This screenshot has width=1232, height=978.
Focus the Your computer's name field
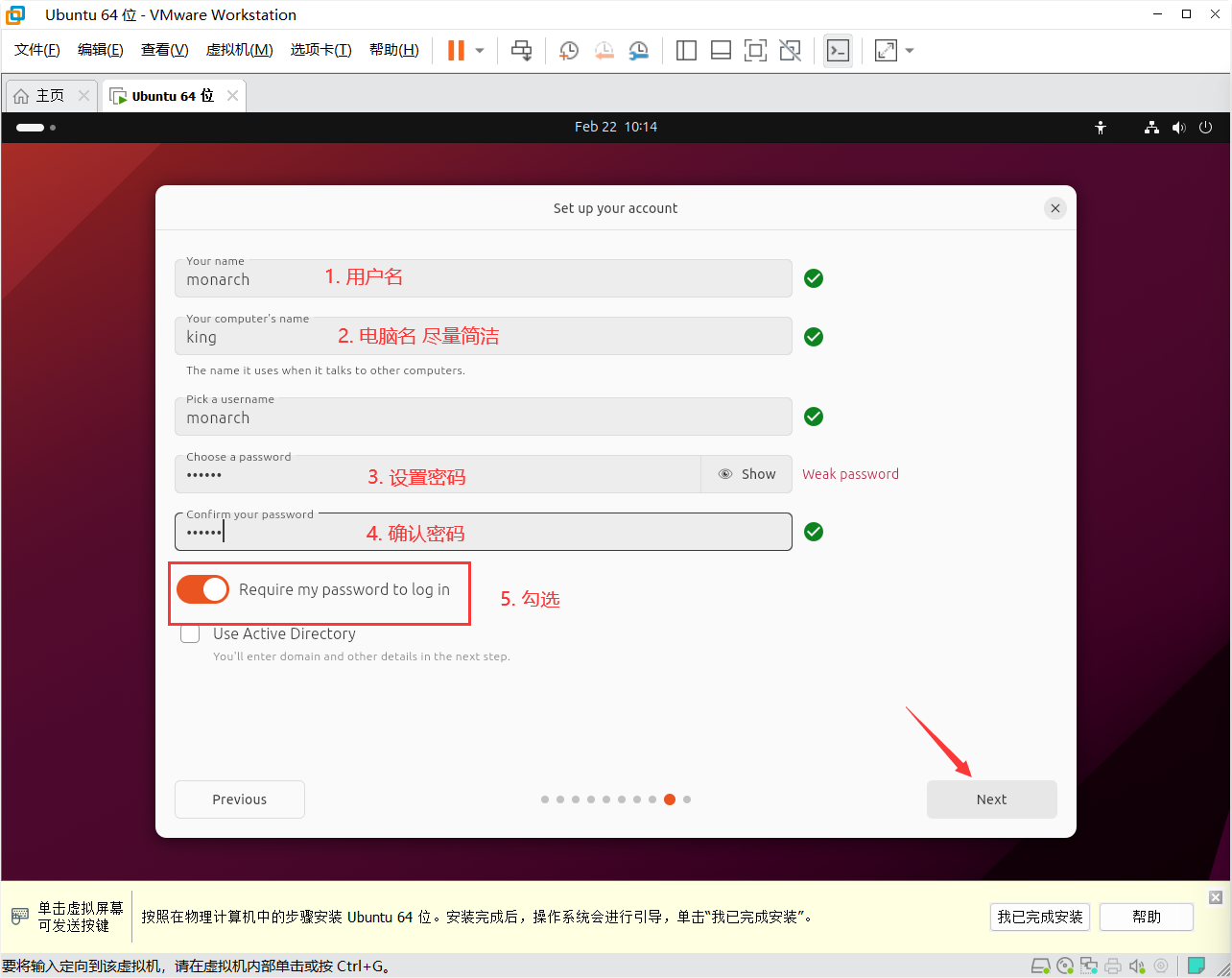click(x=484, y=336)
